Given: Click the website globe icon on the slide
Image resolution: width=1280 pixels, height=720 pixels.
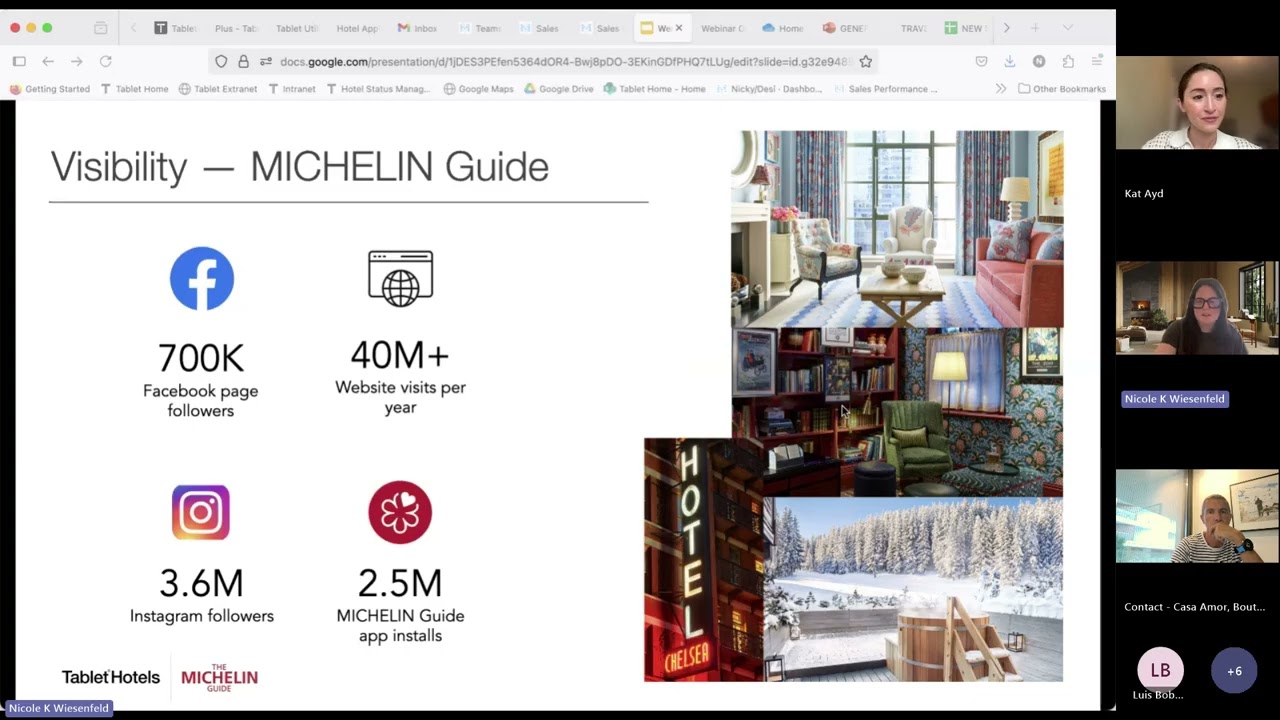Looking at the screenshot, I should coord(400,278).
